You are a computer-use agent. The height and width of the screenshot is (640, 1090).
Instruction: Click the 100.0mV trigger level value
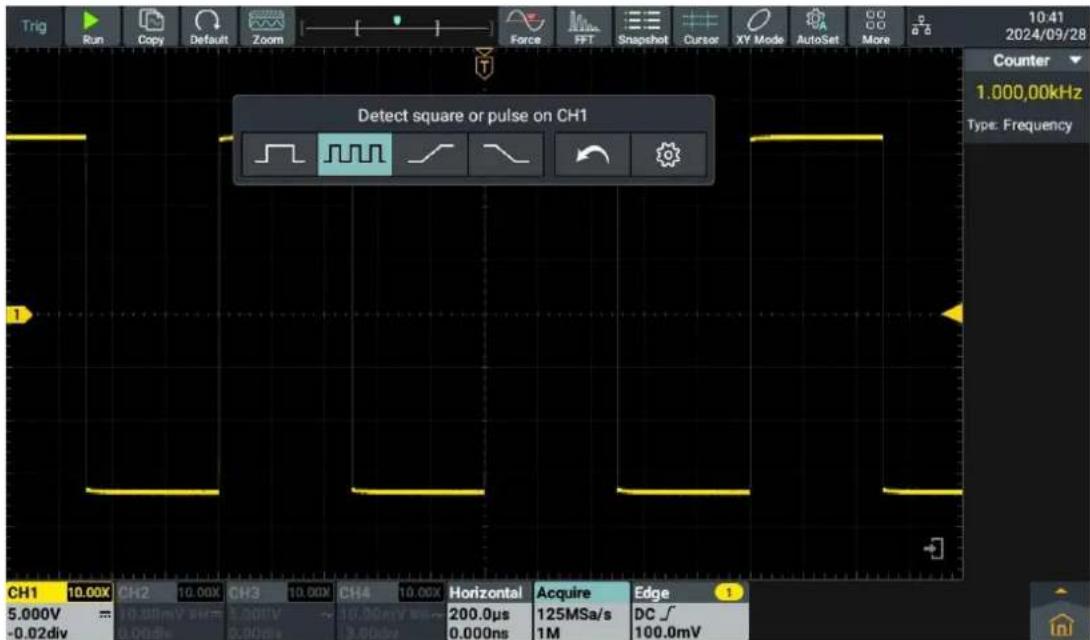pos(667,632)
